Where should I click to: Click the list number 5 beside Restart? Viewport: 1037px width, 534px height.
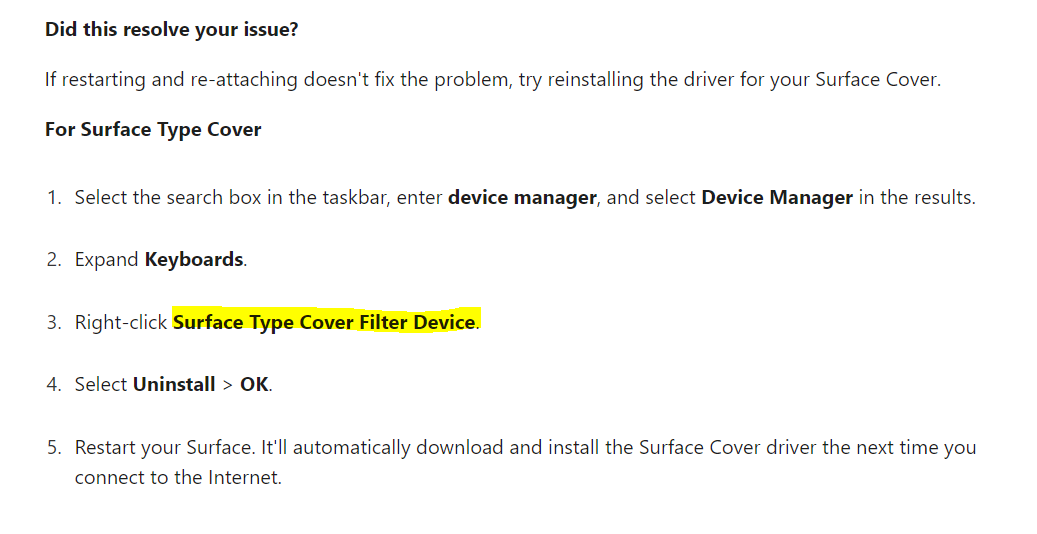point(54,447)
